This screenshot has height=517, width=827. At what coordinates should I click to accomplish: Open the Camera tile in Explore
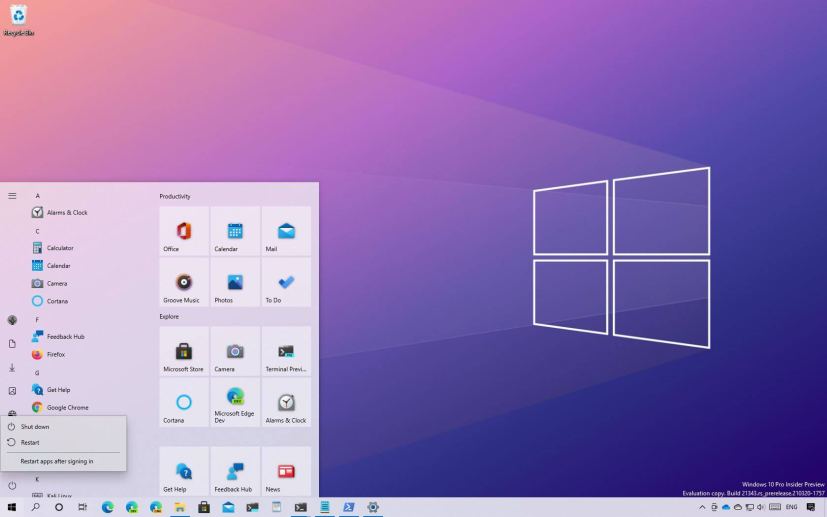235,351
